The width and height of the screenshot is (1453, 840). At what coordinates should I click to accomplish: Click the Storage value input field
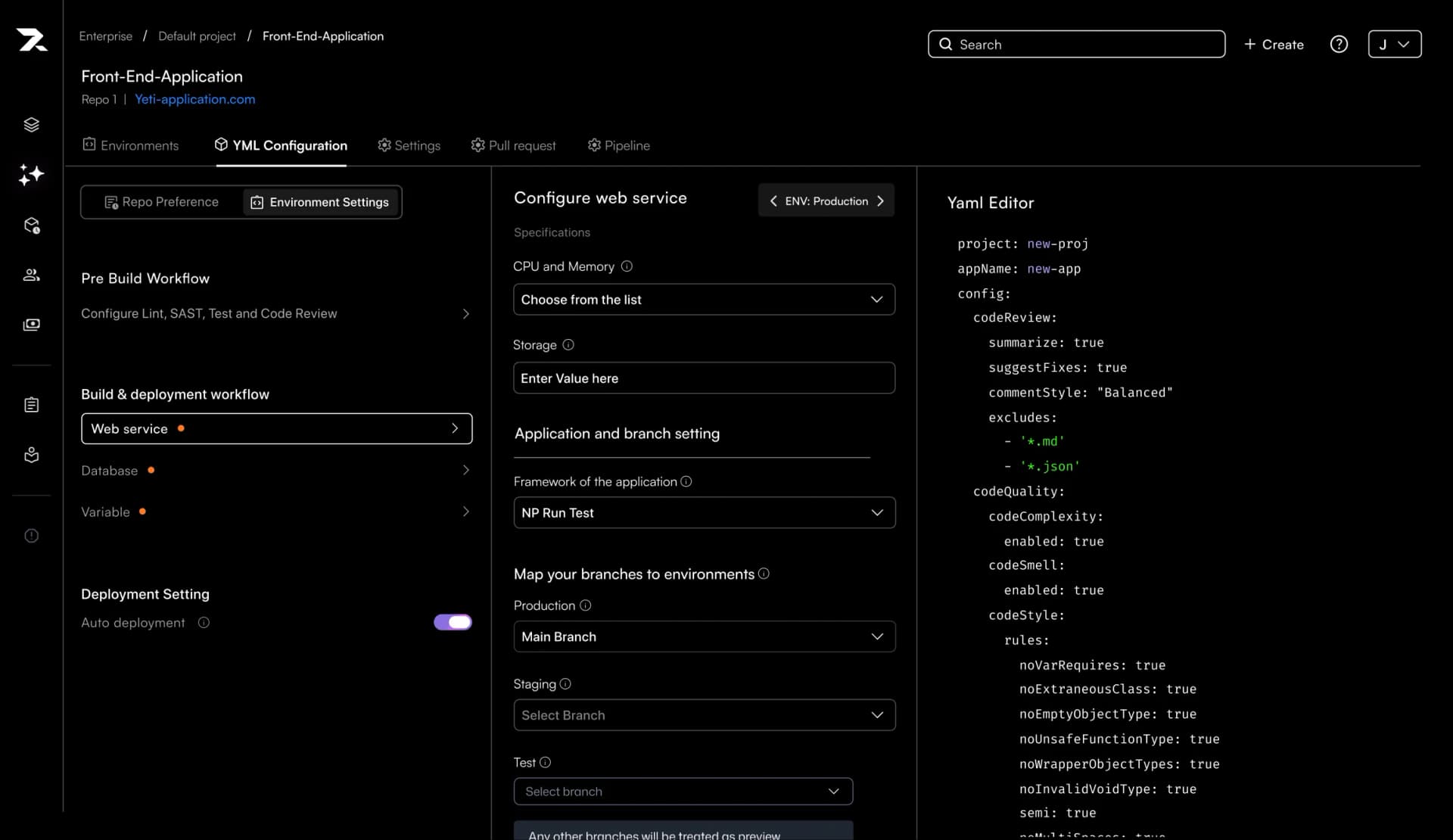tap(704, 378)
